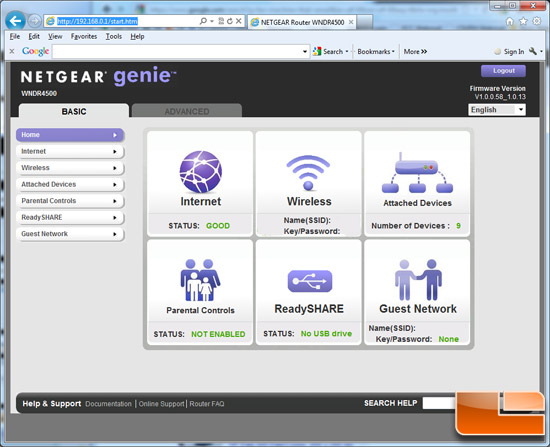Screen dimensions: 550x447
Task: Stop loading with the address bar X icon
Action: pyautogui.click(x=239, y=21)
